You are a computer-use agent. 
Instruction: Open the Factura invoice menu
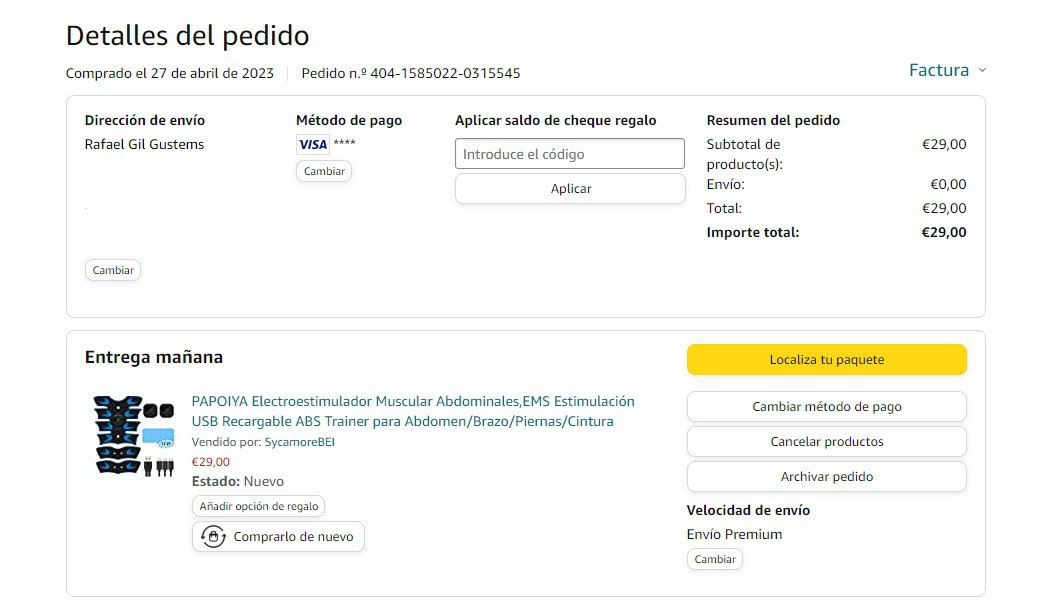[x=939, y=70]
